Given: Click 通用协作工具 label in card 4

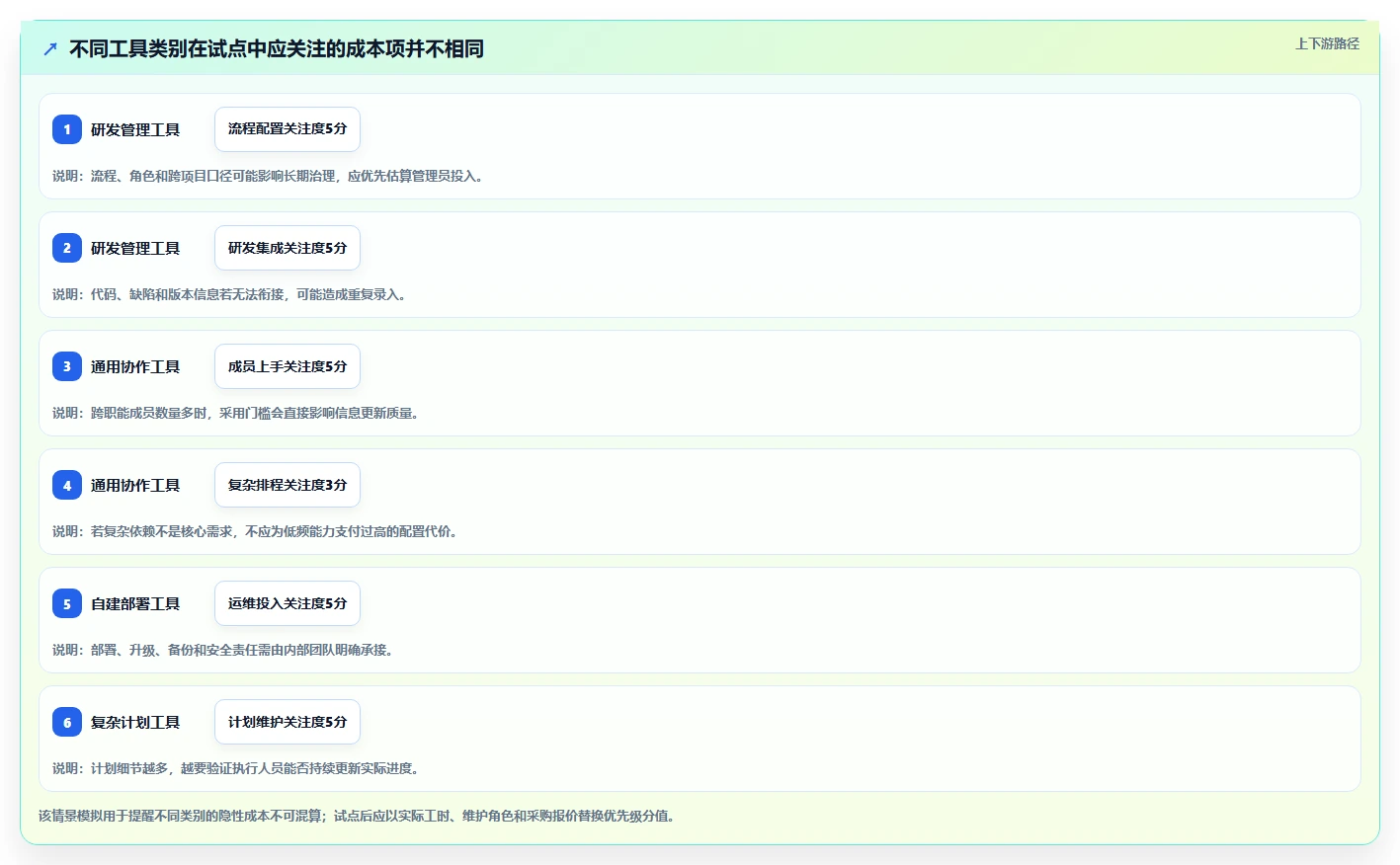Looking at the screenshot, I should pos(135,486).
